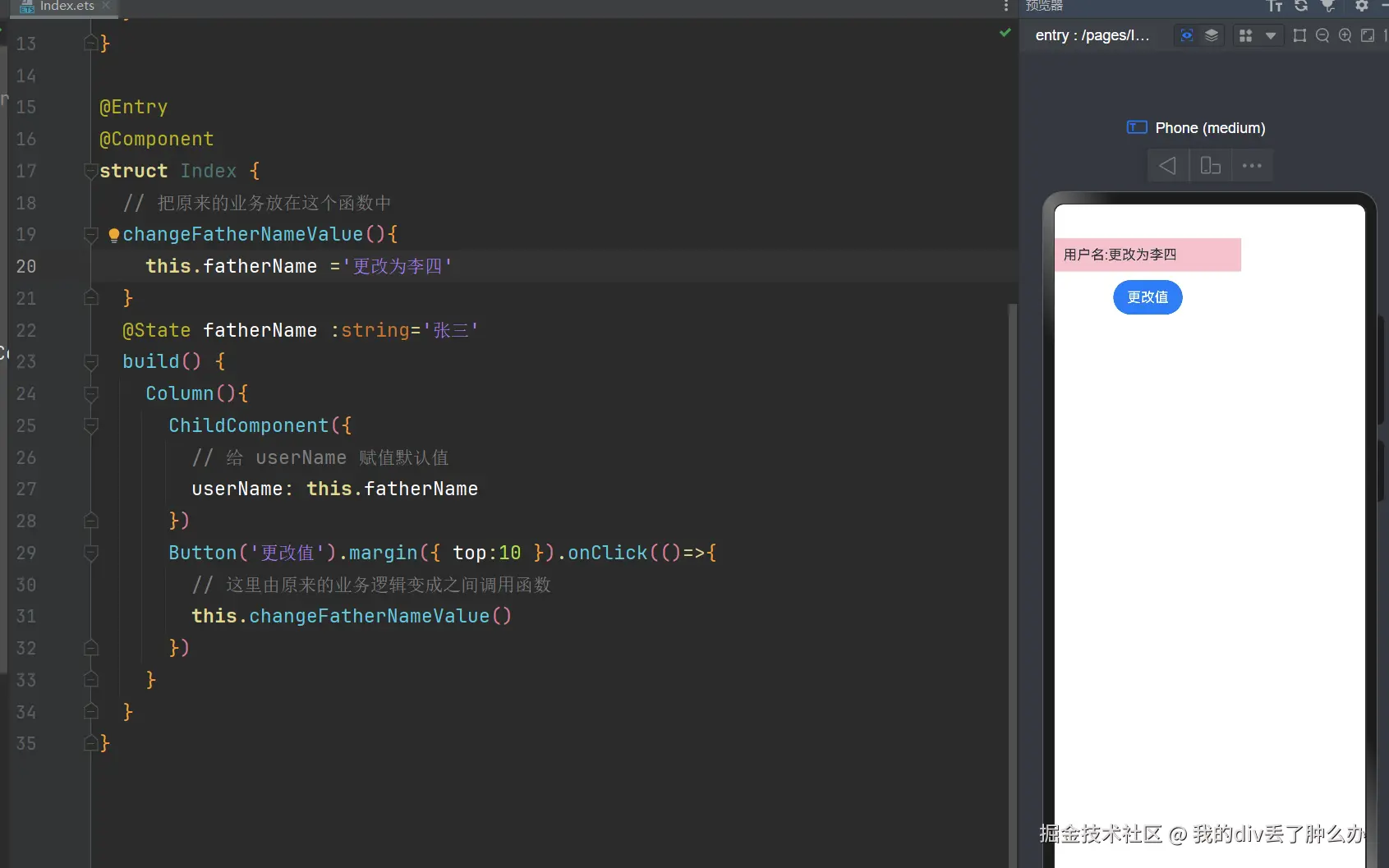Viewport: 1389px width, 868px height.
Task: Open the editor tab kebab menu
Action: point(1006,6)
